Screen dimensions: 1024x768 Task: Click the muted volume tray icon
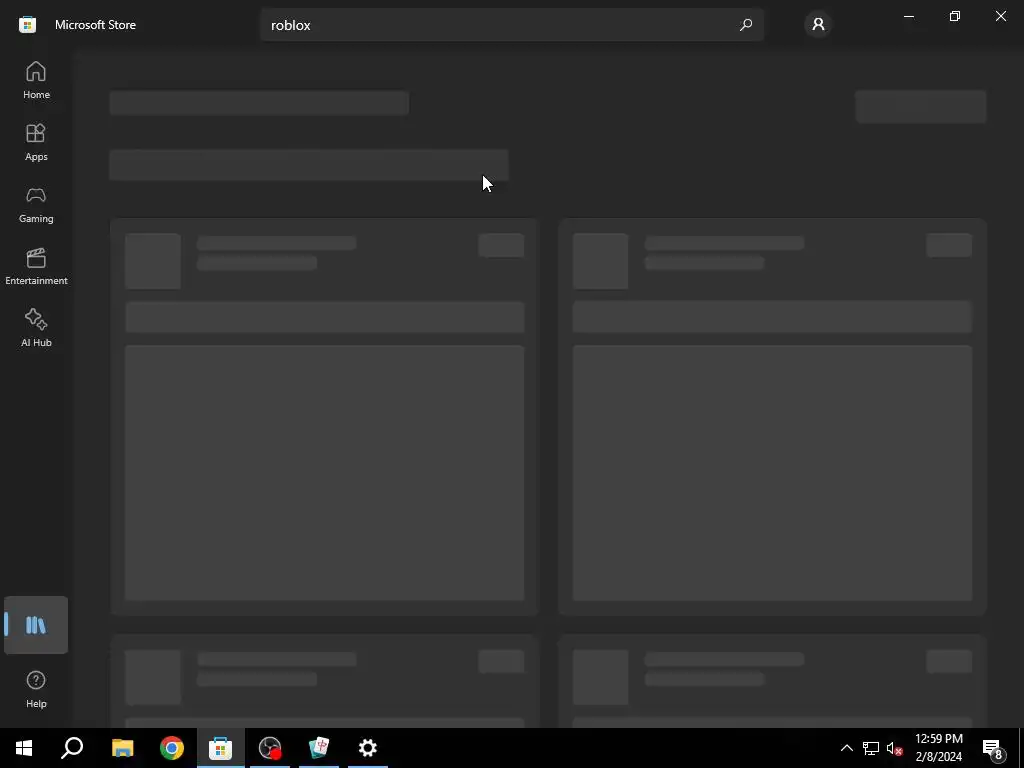click(x=894, y=748)
